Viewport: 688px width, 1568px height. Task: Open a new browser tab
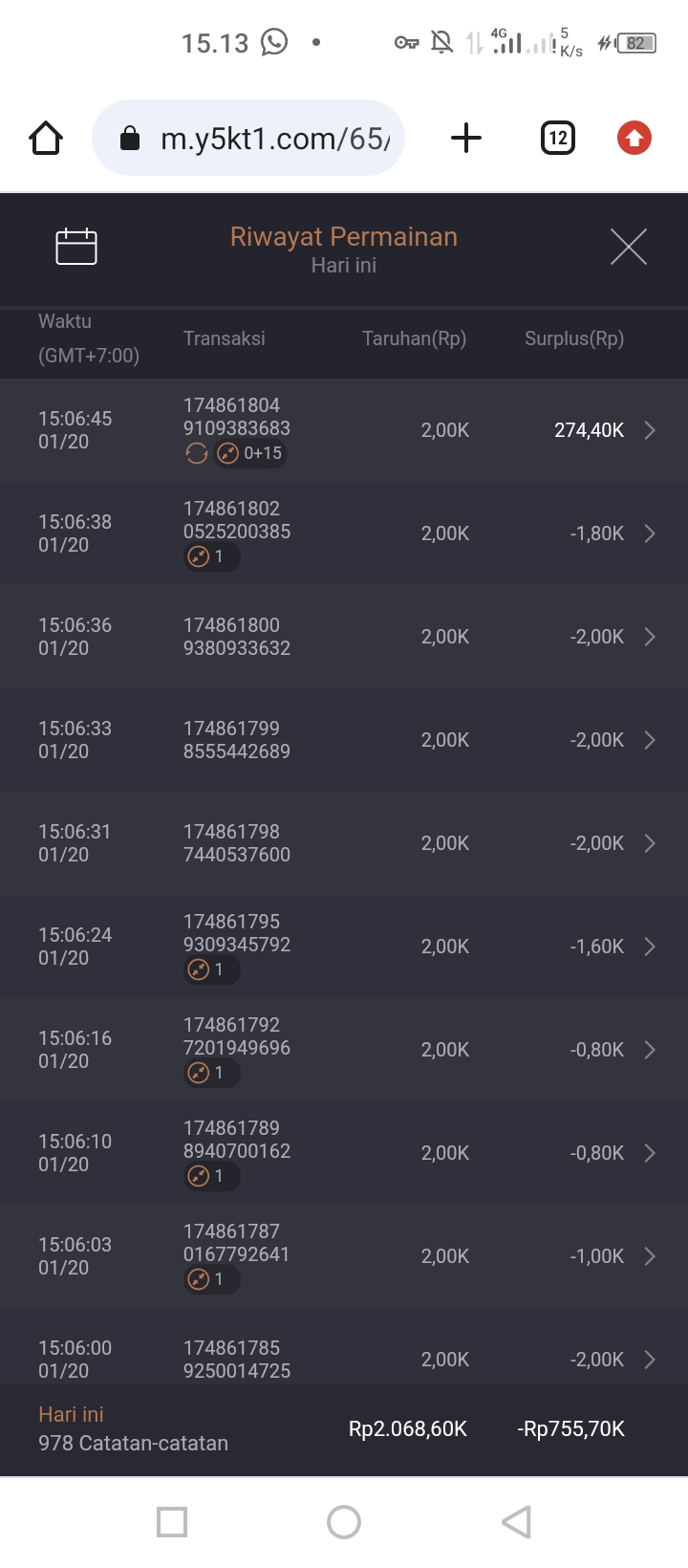coord(466,139)
